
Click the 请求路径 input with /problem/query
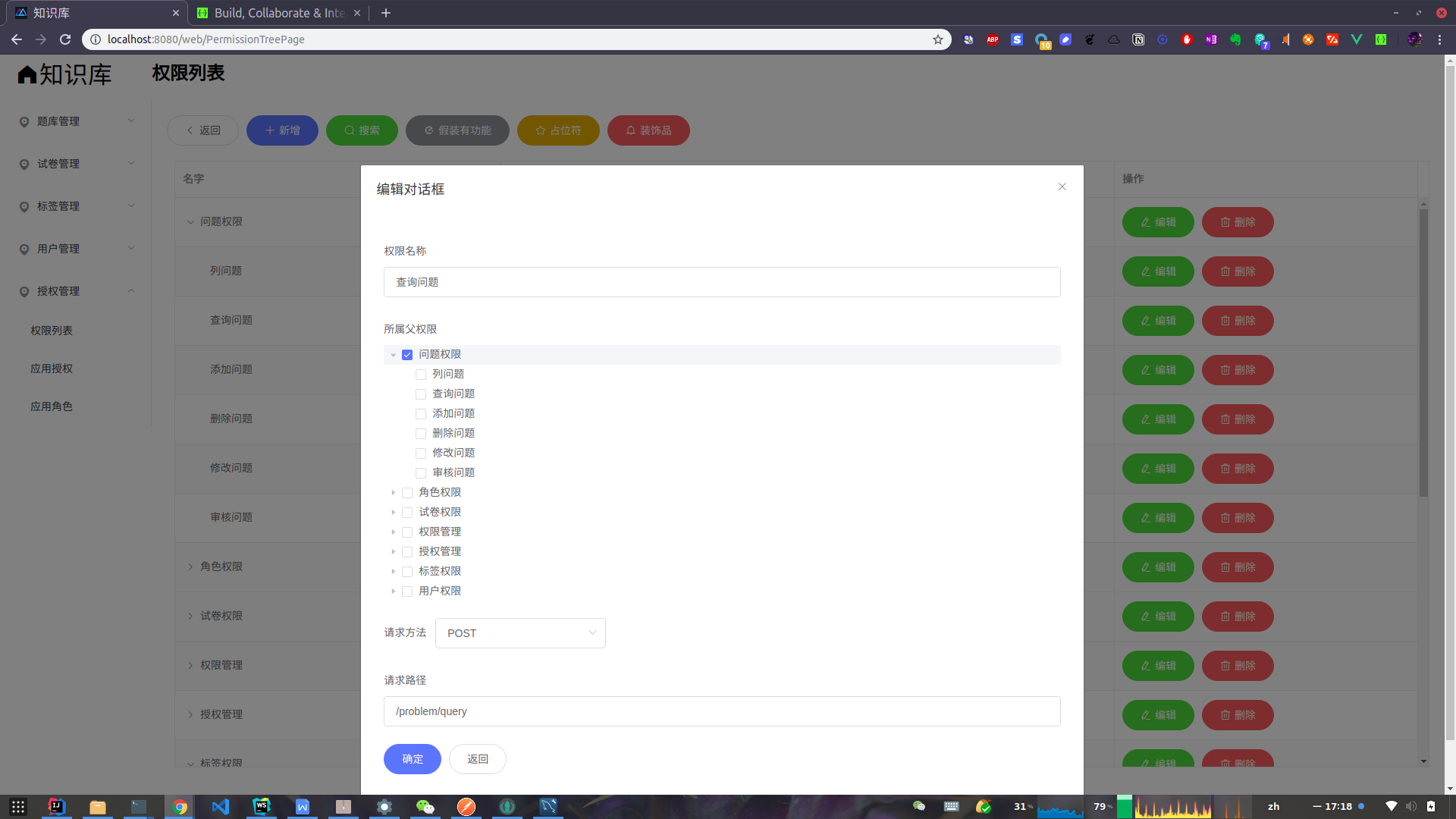coord(721,711)
